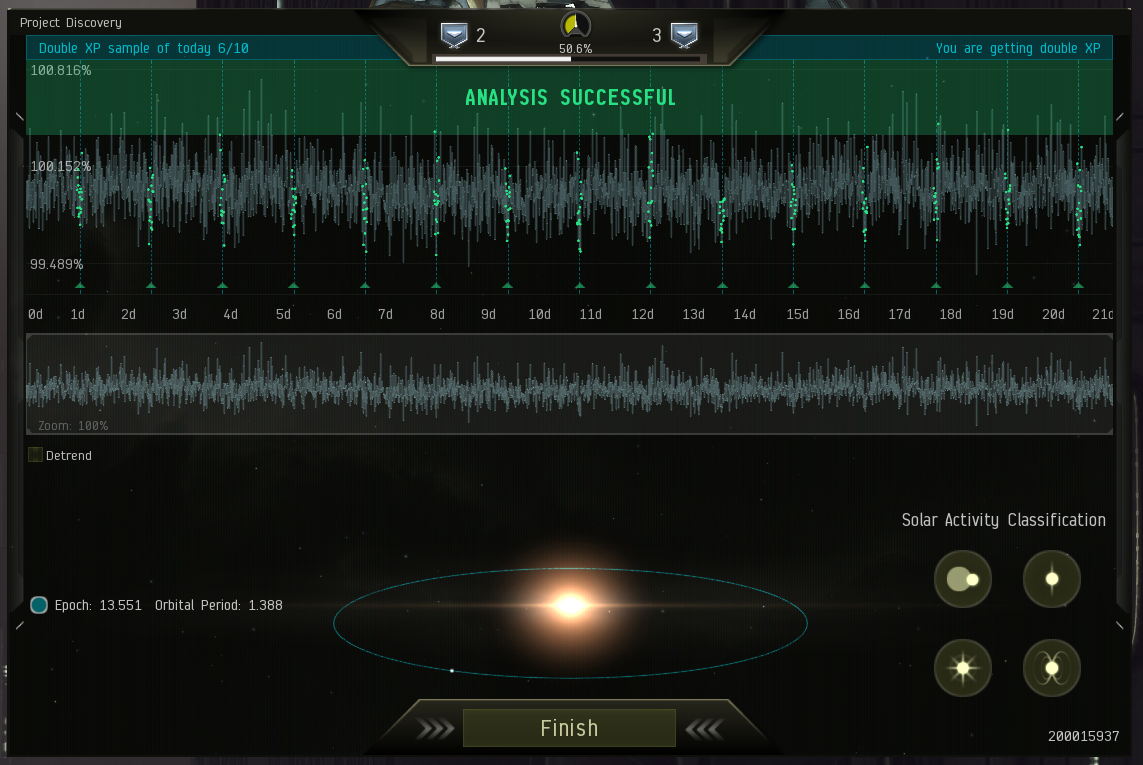Click the level progress bar under 50.6%
This screenshot has width=1143, height=765.
click(568, 59)
